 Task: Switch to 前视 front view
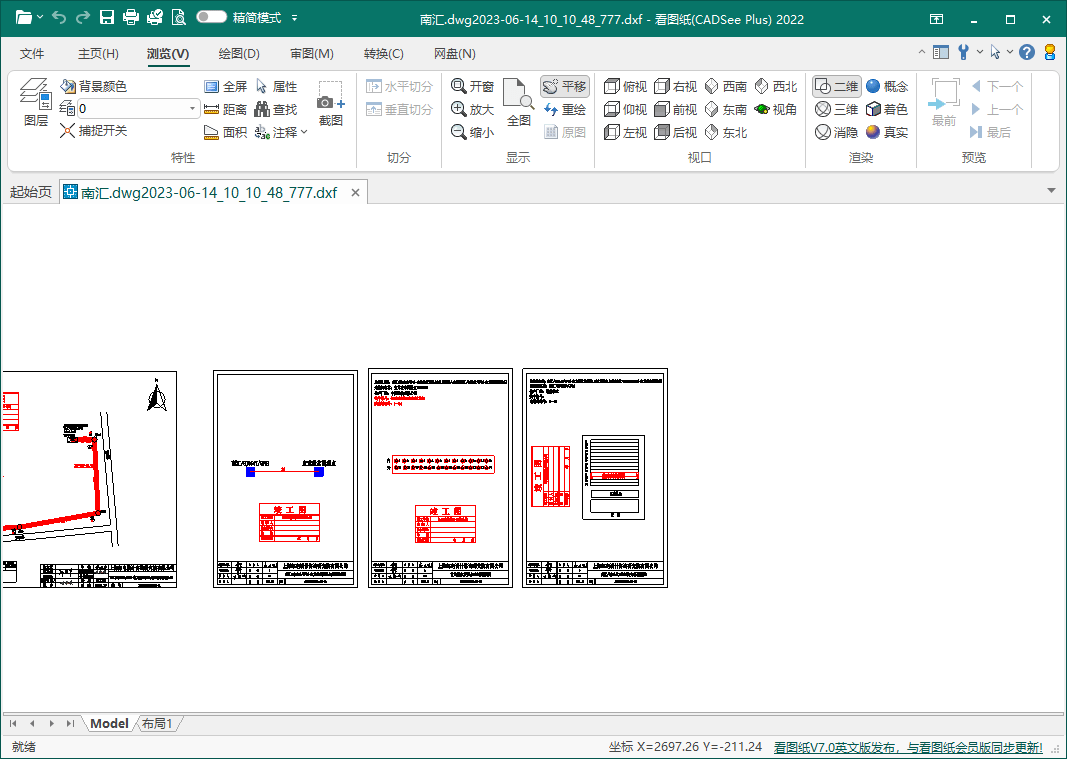point(675,110)
